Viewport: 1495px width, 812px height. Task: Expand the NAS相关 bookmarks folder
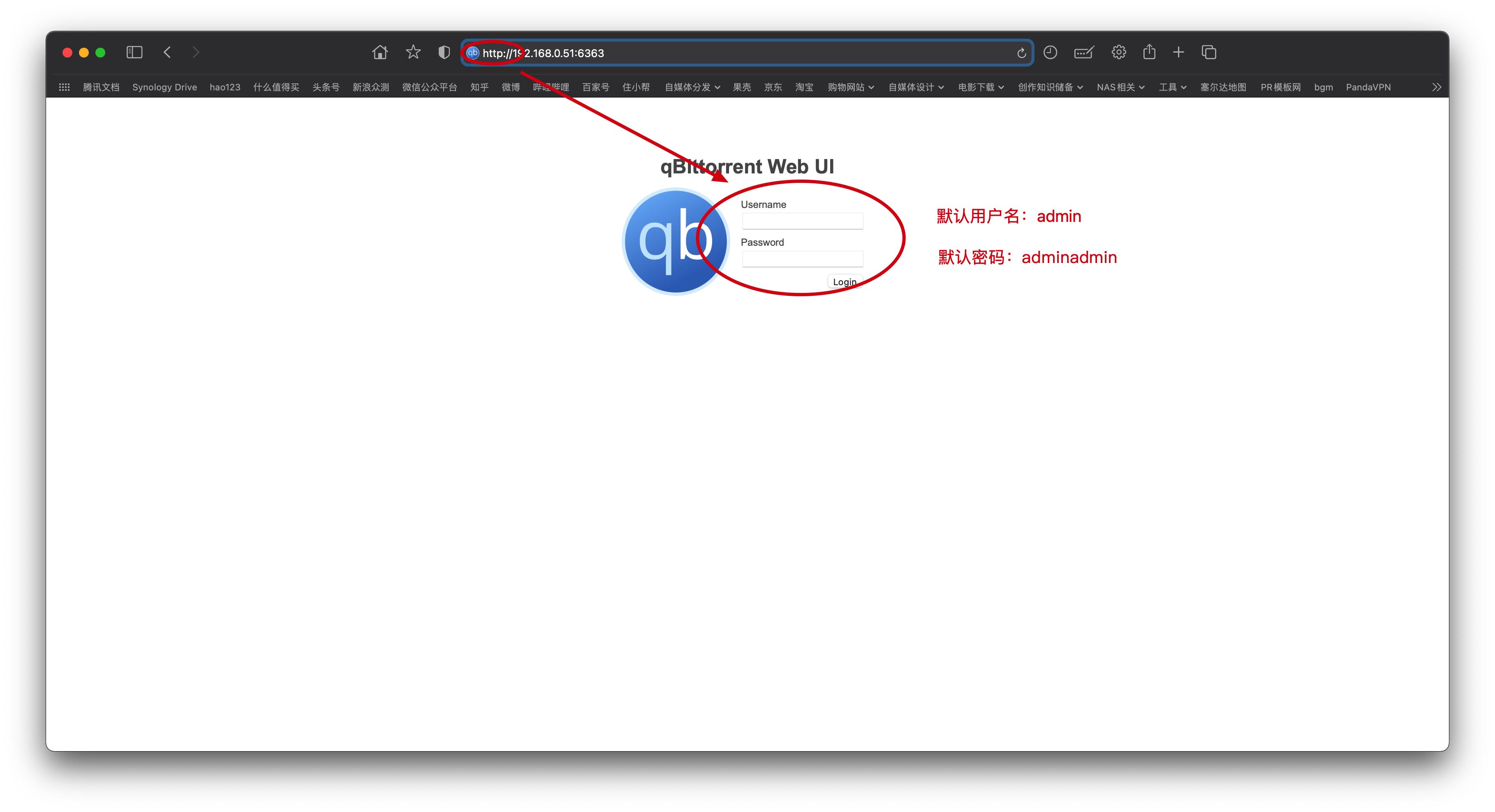(x=1120, y=87)
